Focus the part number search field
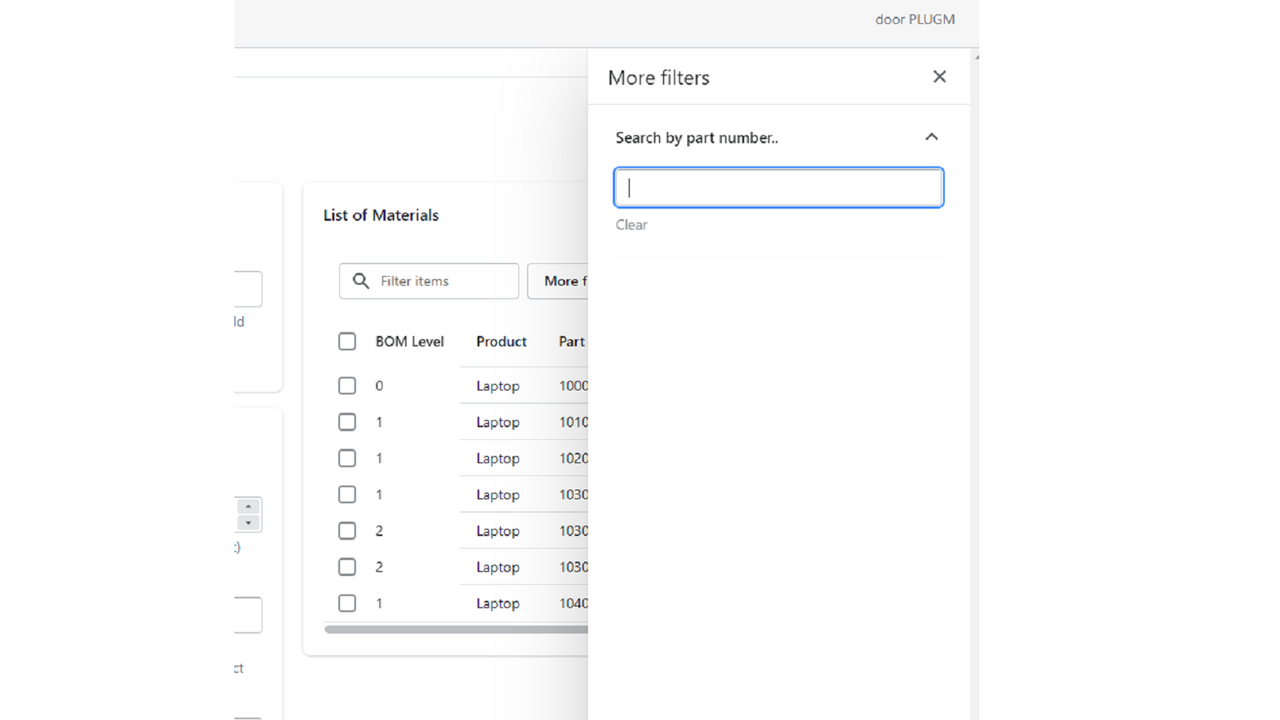1280x720 pixels. pos(779,188)
